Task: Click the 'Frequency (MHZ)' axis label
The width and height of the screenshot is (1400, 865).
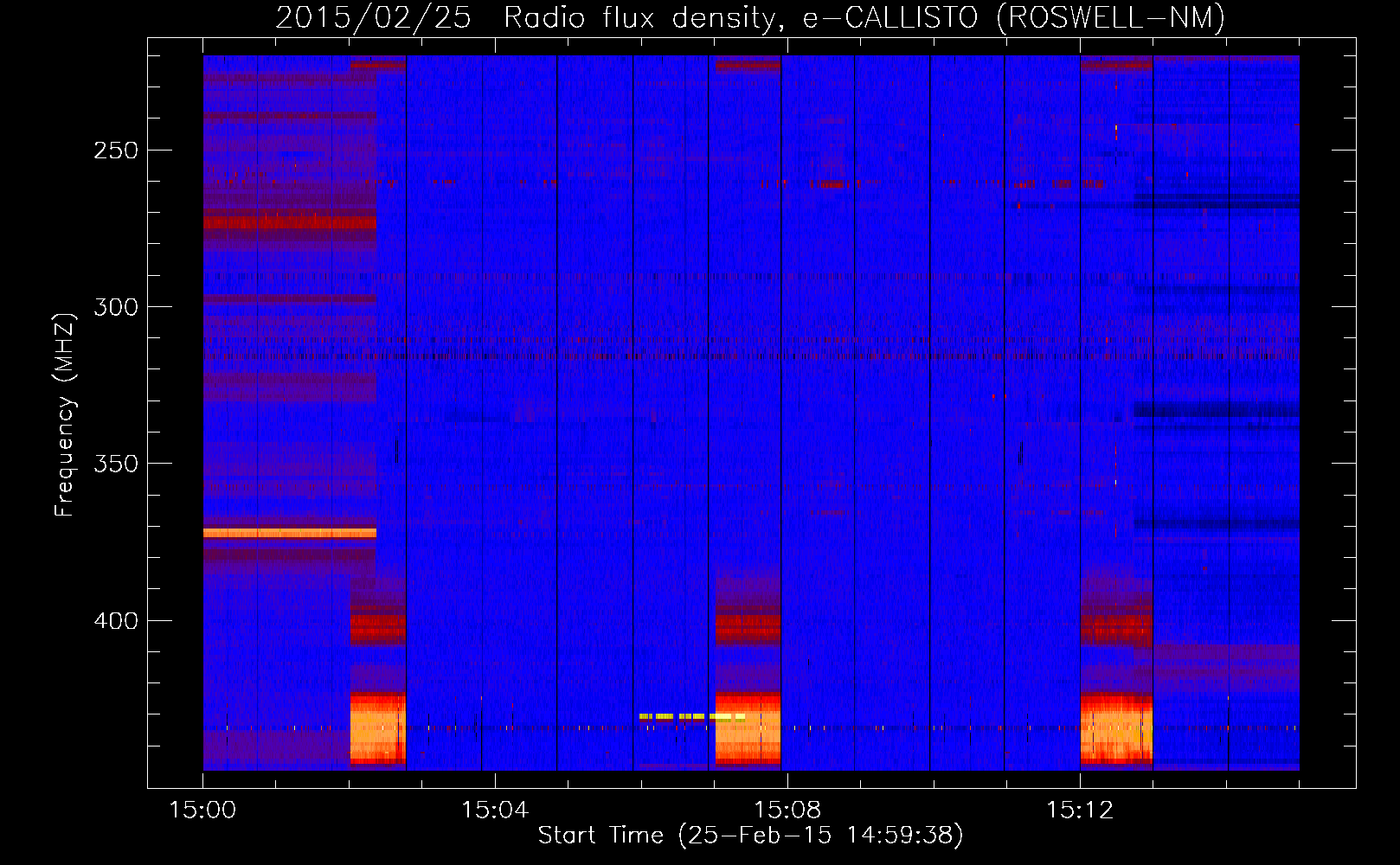Action: point(65,415)
